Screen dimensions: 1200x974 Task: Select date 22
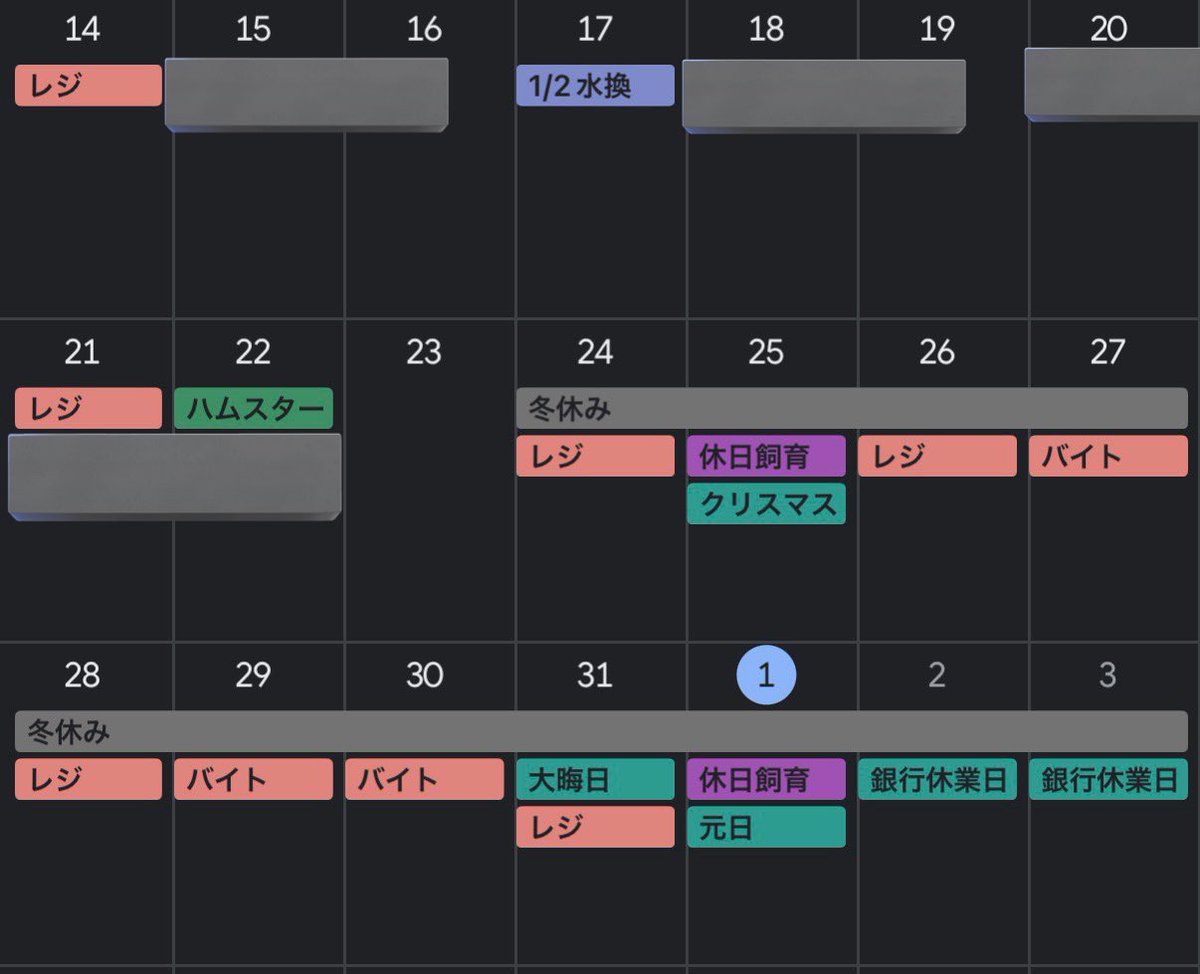tap(253, 352)
